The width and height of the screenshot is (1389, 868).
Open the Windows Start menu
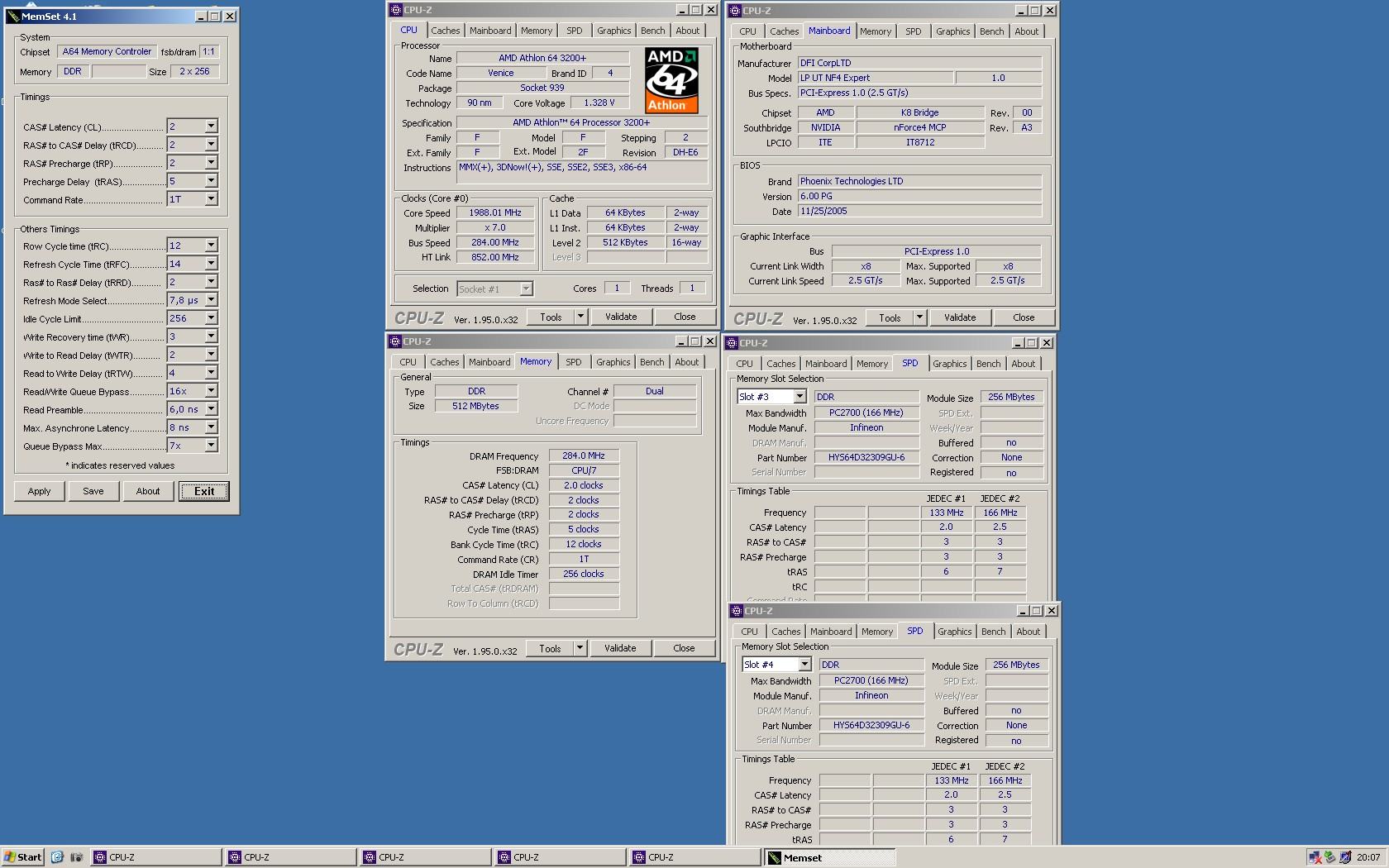coord(23,857)
